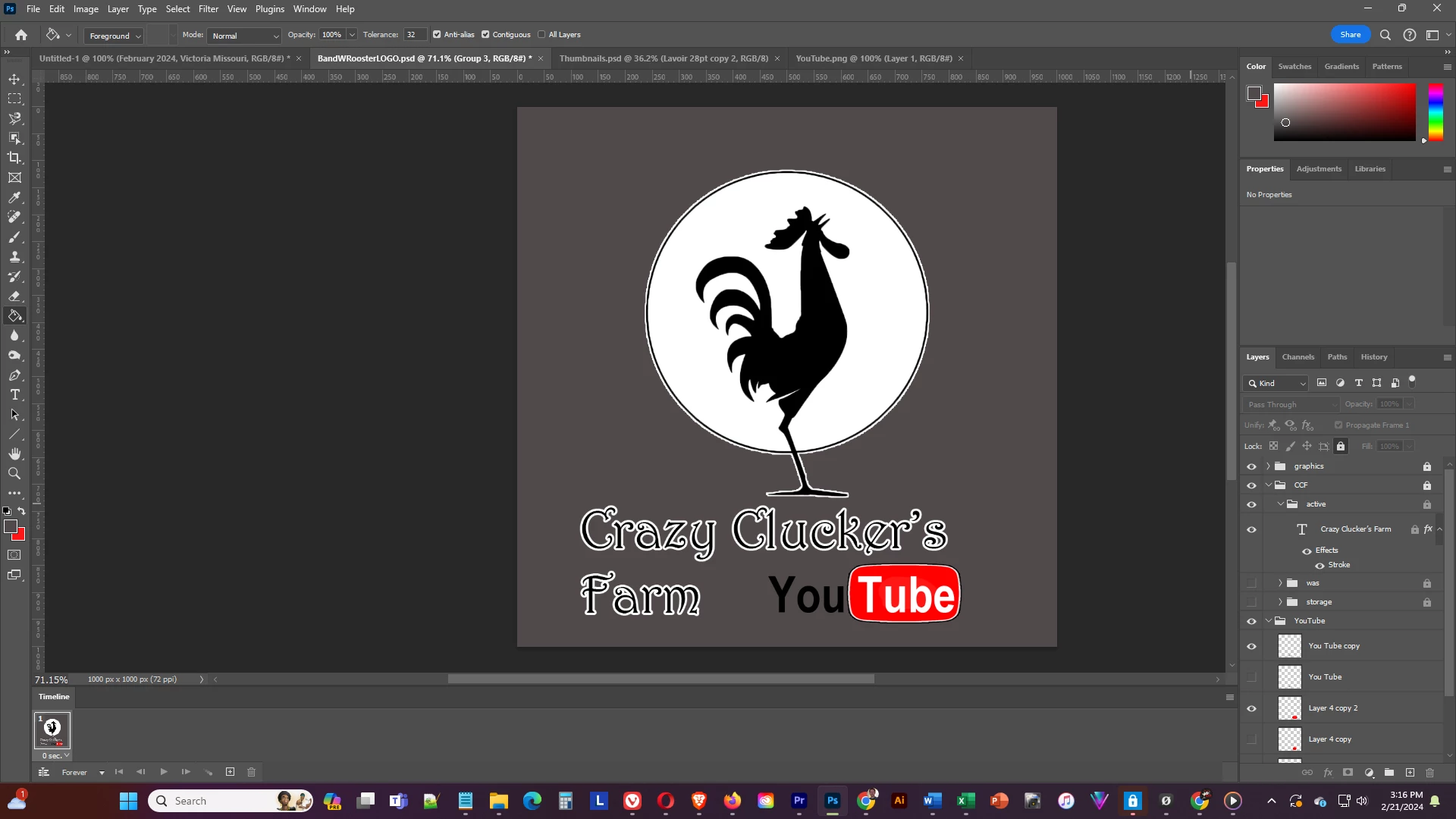Select the Zoom tool
Image resolution: width=1456 pixels, height=819 pixels.
click(14, 474)
